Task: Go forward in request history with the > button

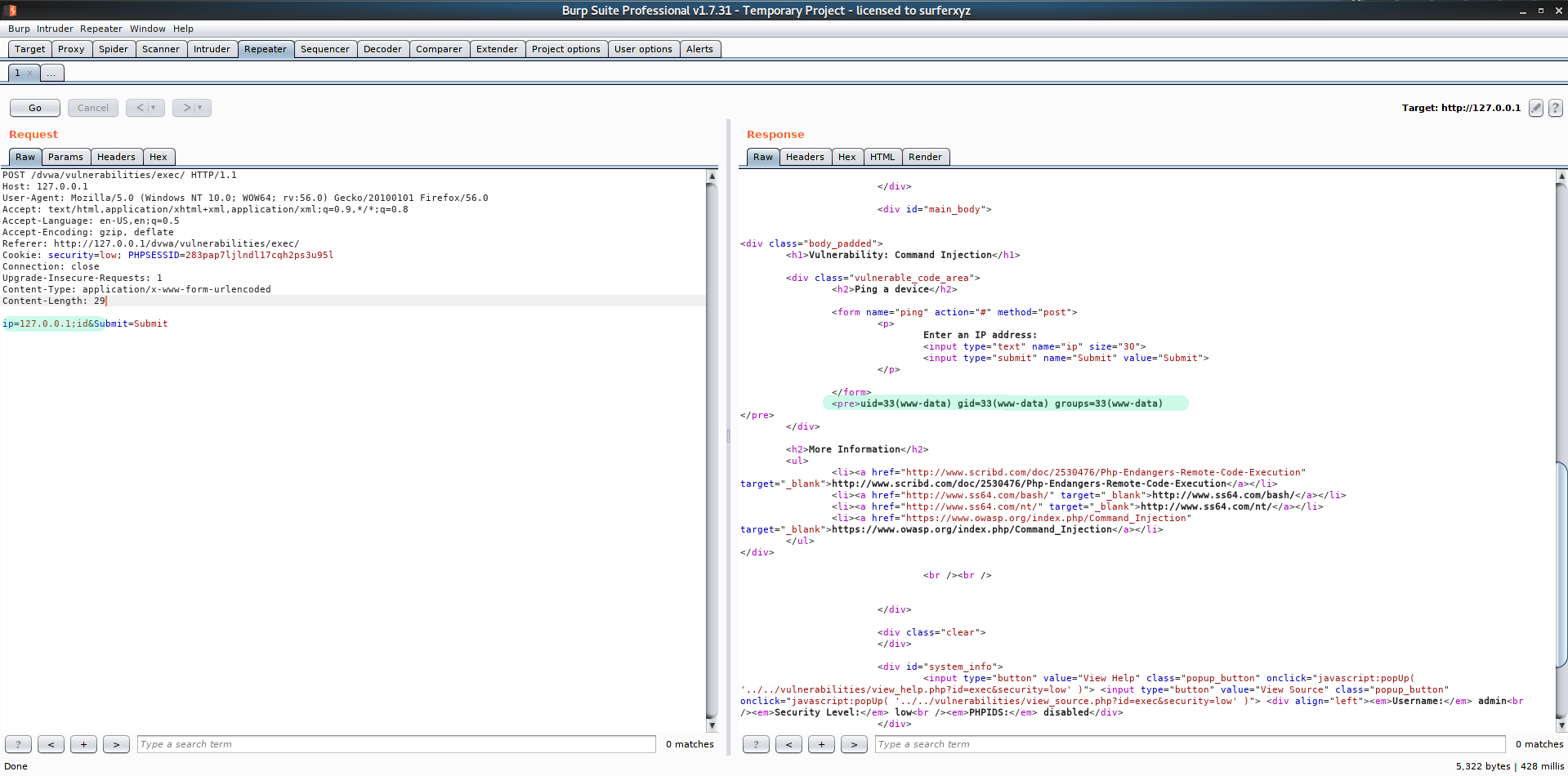Action: pyautogui.click(x=186, y=108)
